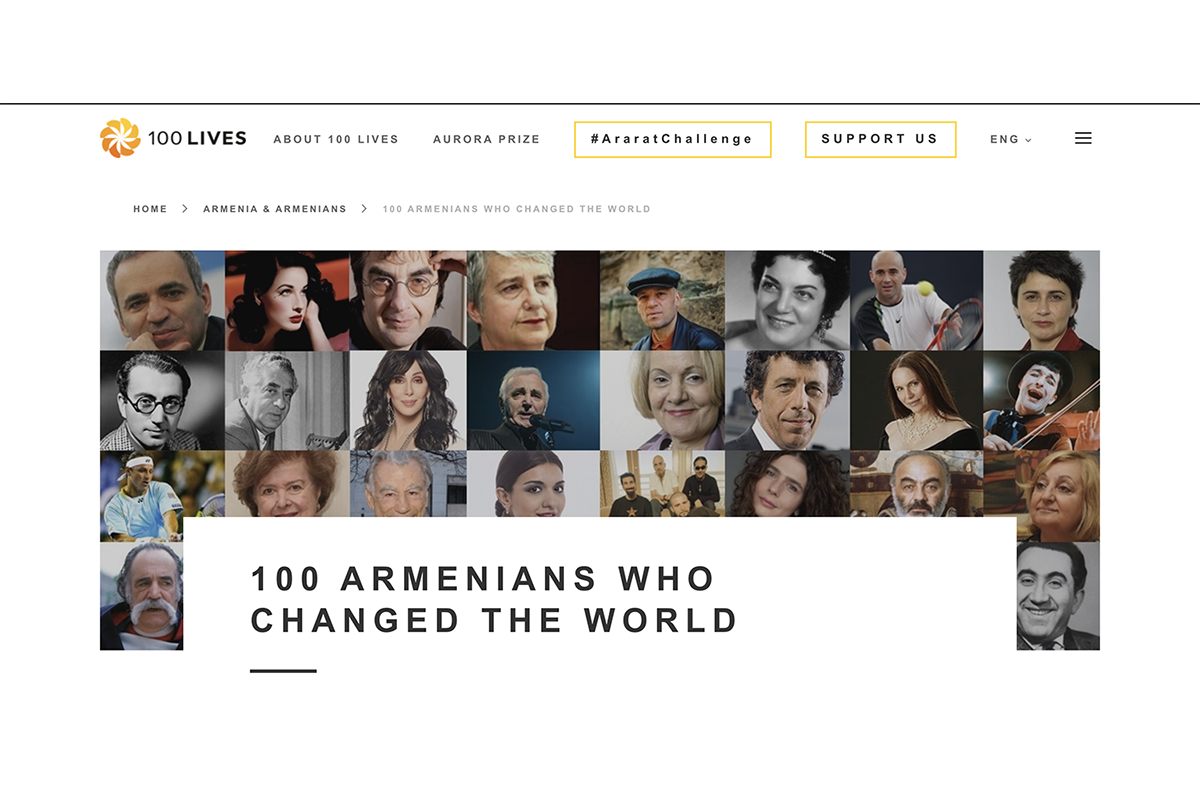Select the man in blue cap photo
Image resolution: width=1200 pixels, height=800 pixels.
pyautogui.click(x=662, y=300)
